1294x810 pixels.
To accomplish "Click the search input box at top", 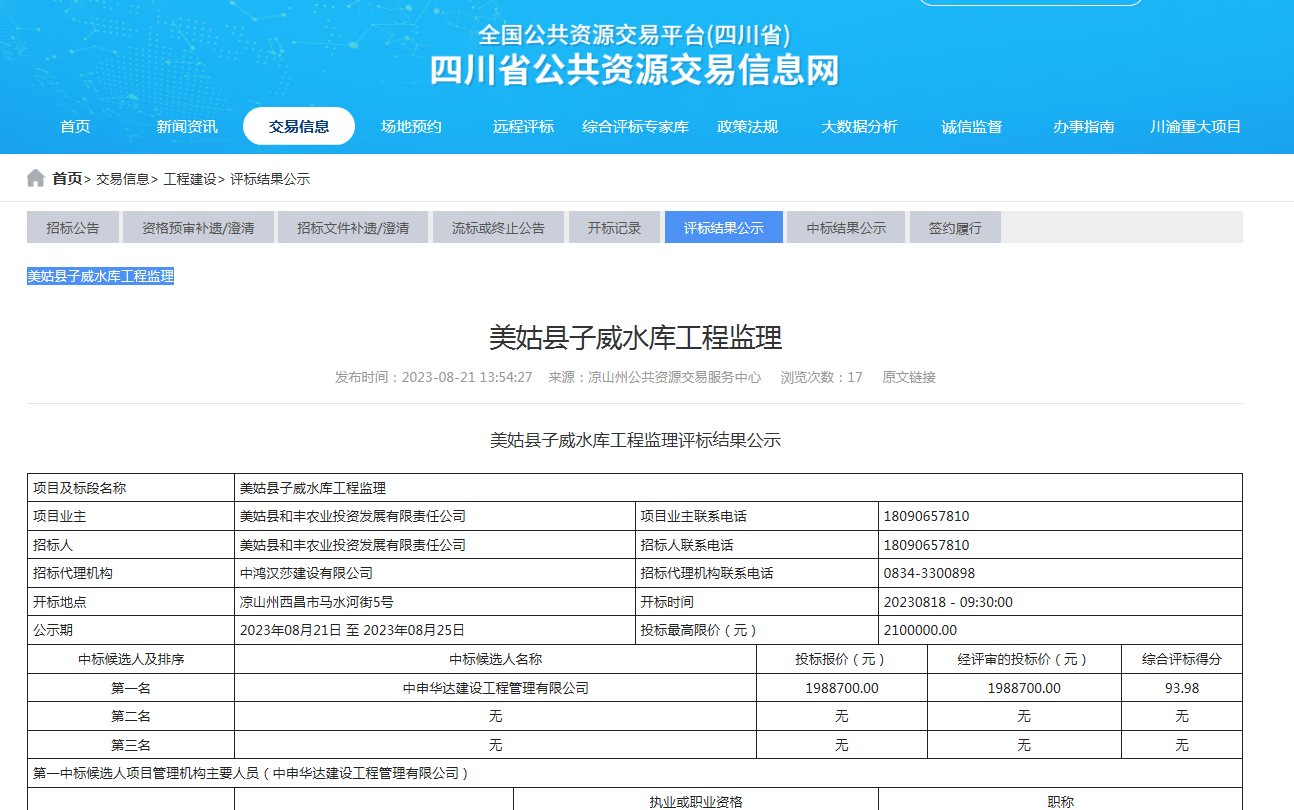I will [1032, 1].
